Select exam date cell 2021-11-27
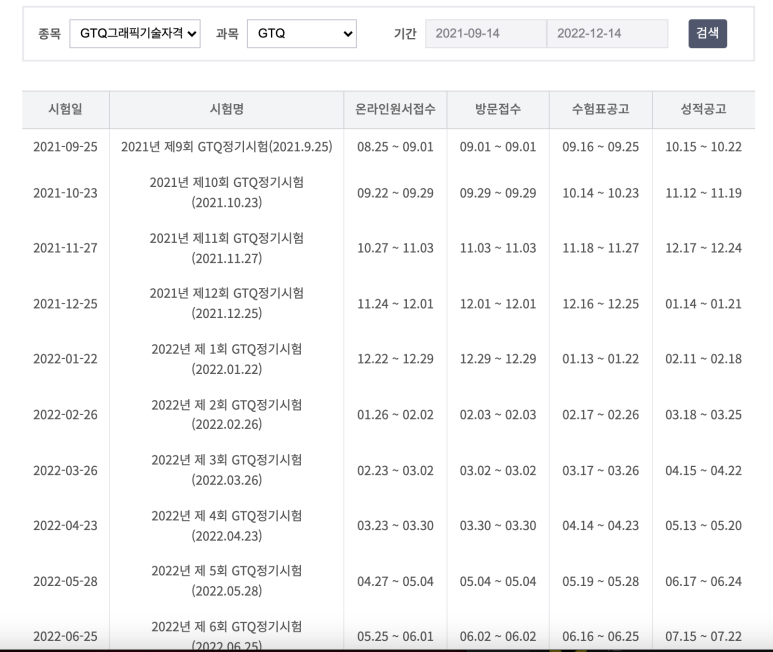The width and height of the screenshot is (773, 652). click(x=65, y=248)
